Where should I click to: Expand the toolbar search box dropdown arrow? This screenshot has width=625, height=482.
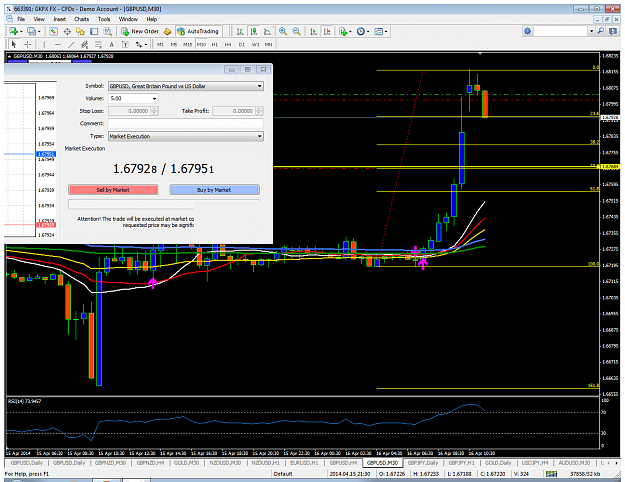point(591,31)
